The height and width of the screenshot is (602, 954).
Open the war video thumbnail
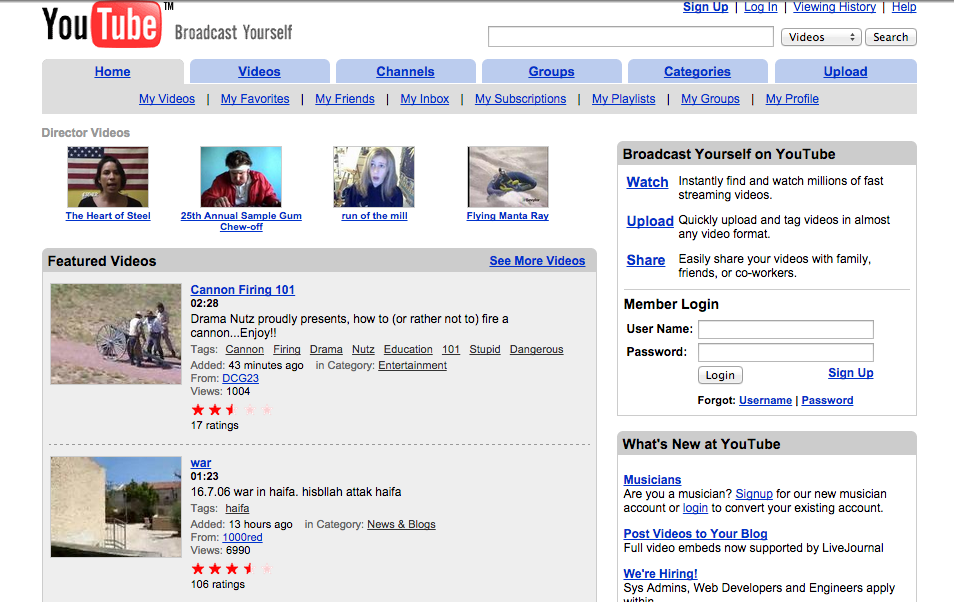[x=116, y=507]
